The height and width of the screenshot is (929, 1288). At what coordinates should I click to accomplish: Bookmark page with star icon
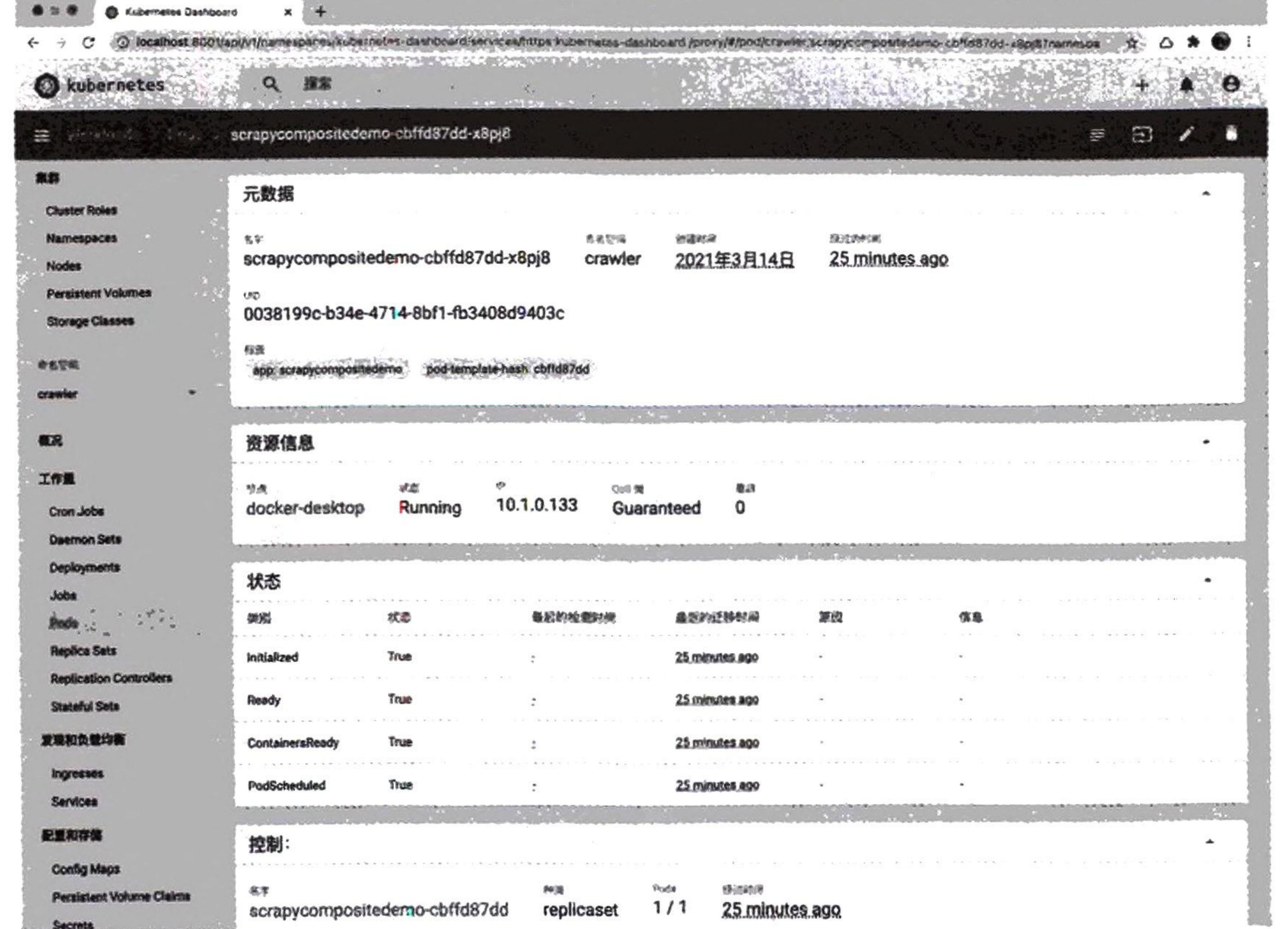click(1132, 43)
